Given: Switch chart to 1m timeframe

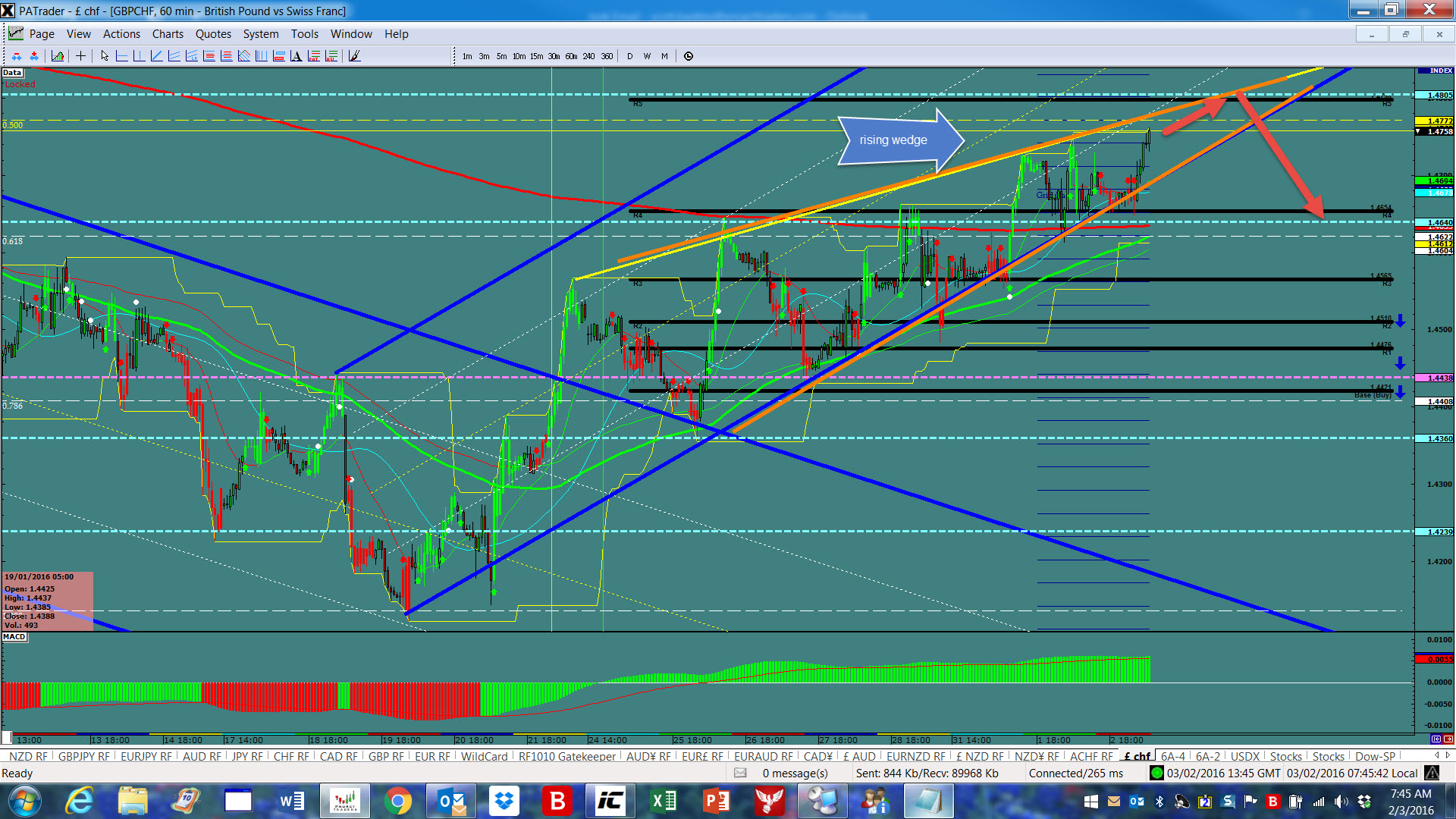Looking at the screenshot, I should (x=467, y=56).
